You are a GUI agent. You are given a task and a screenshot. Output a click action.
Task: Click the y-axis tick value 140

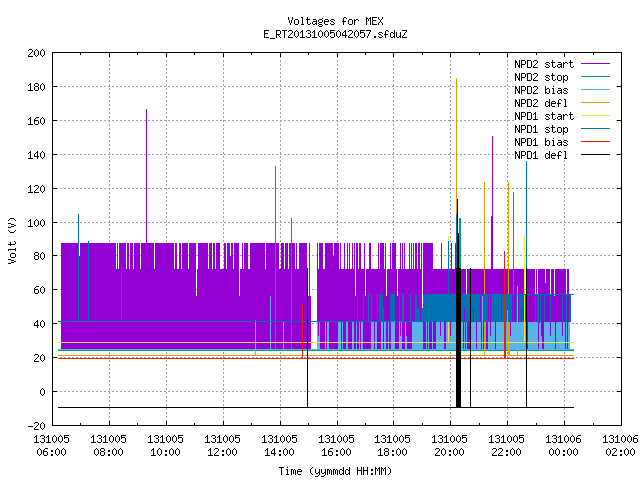coord(36,155)
